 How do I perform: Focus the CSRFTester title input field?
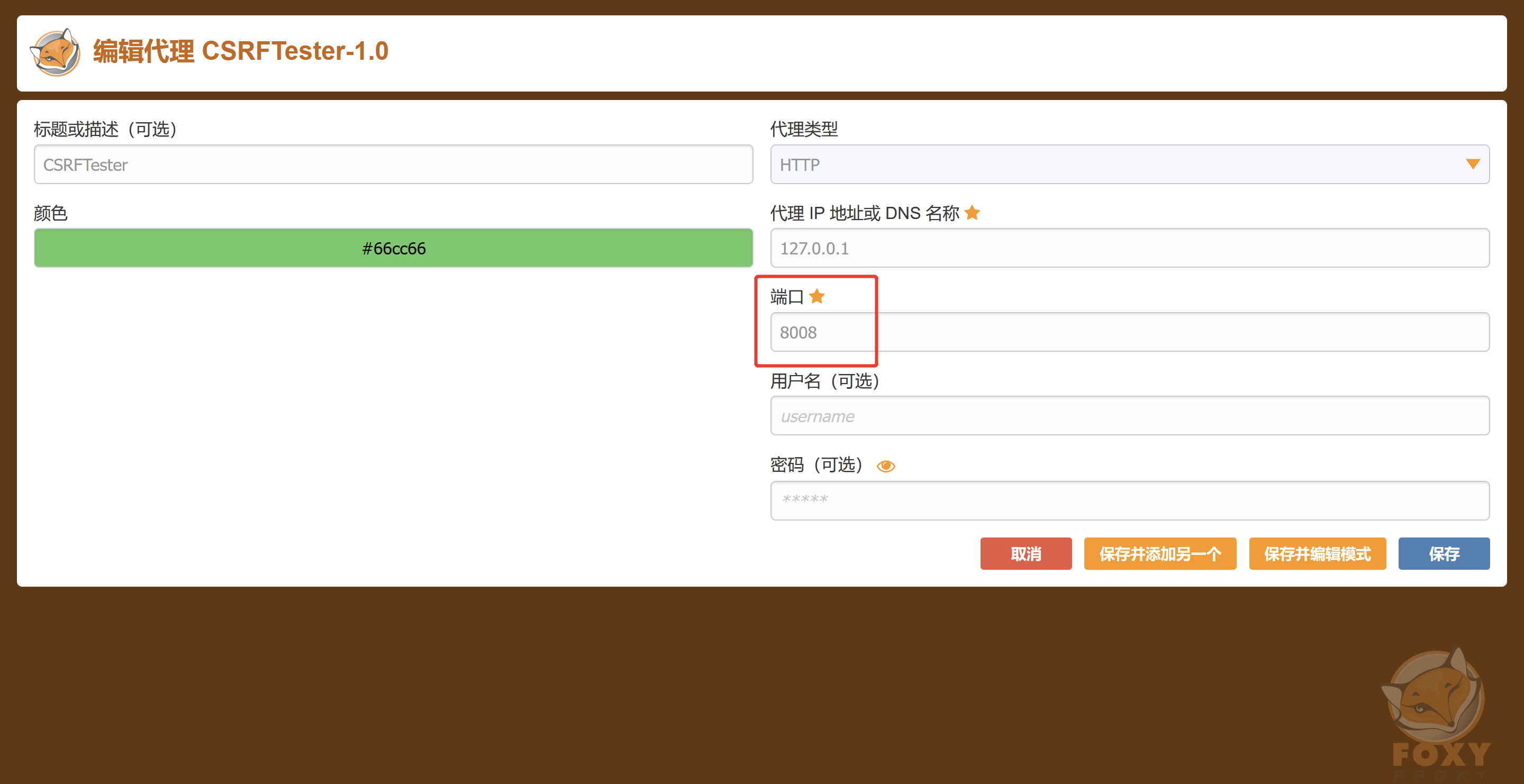point(393,165)
